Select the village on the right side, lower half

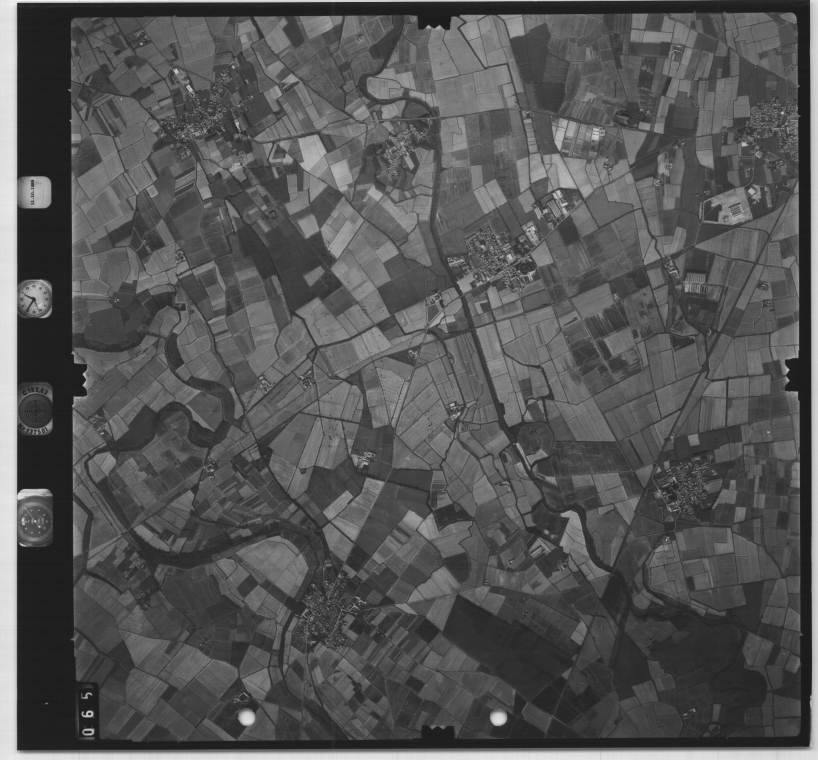click(x=686, y=485)
